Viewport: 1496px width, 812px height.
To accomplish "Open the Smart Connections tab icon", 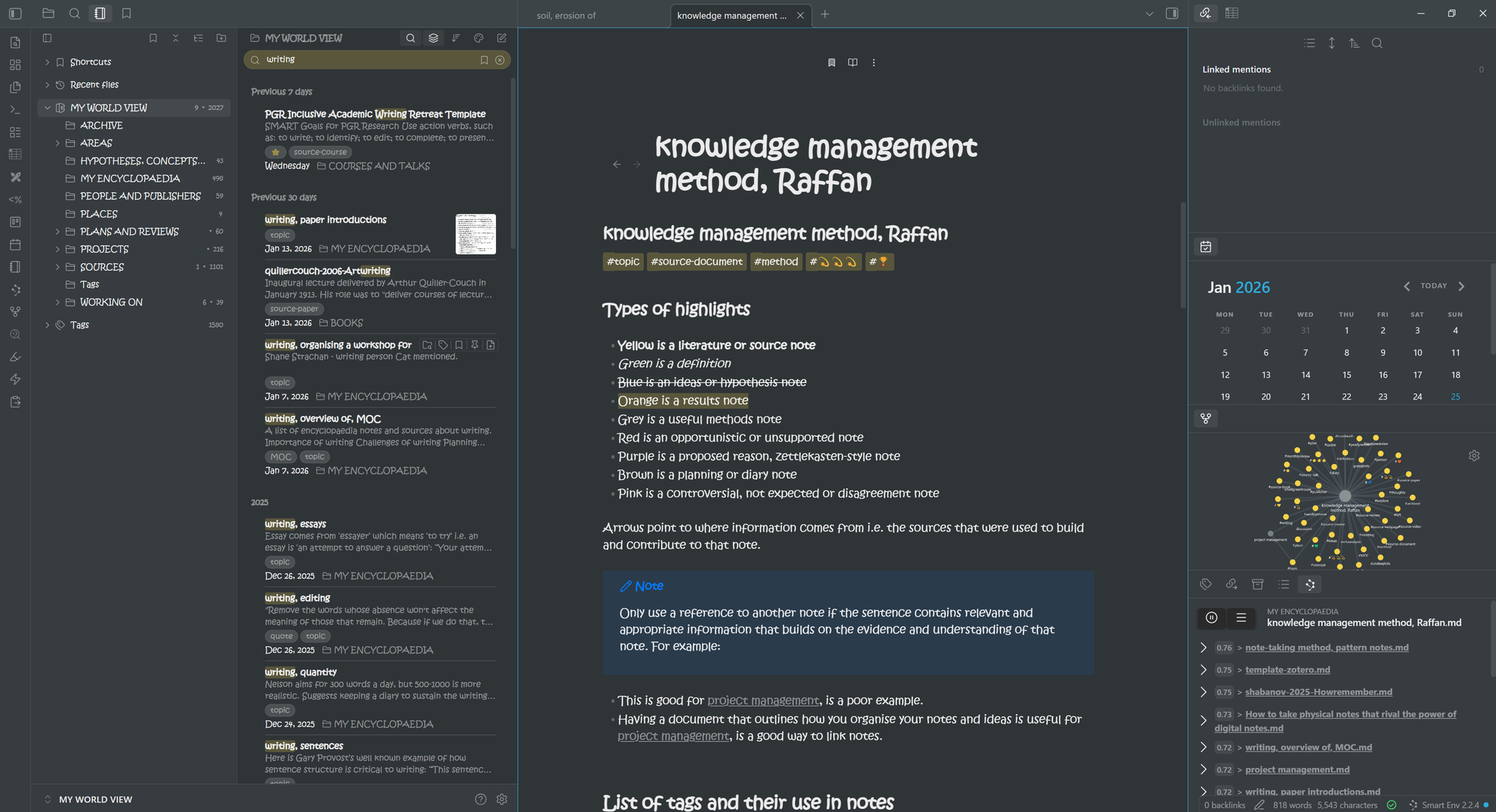I will (1310, 585).
